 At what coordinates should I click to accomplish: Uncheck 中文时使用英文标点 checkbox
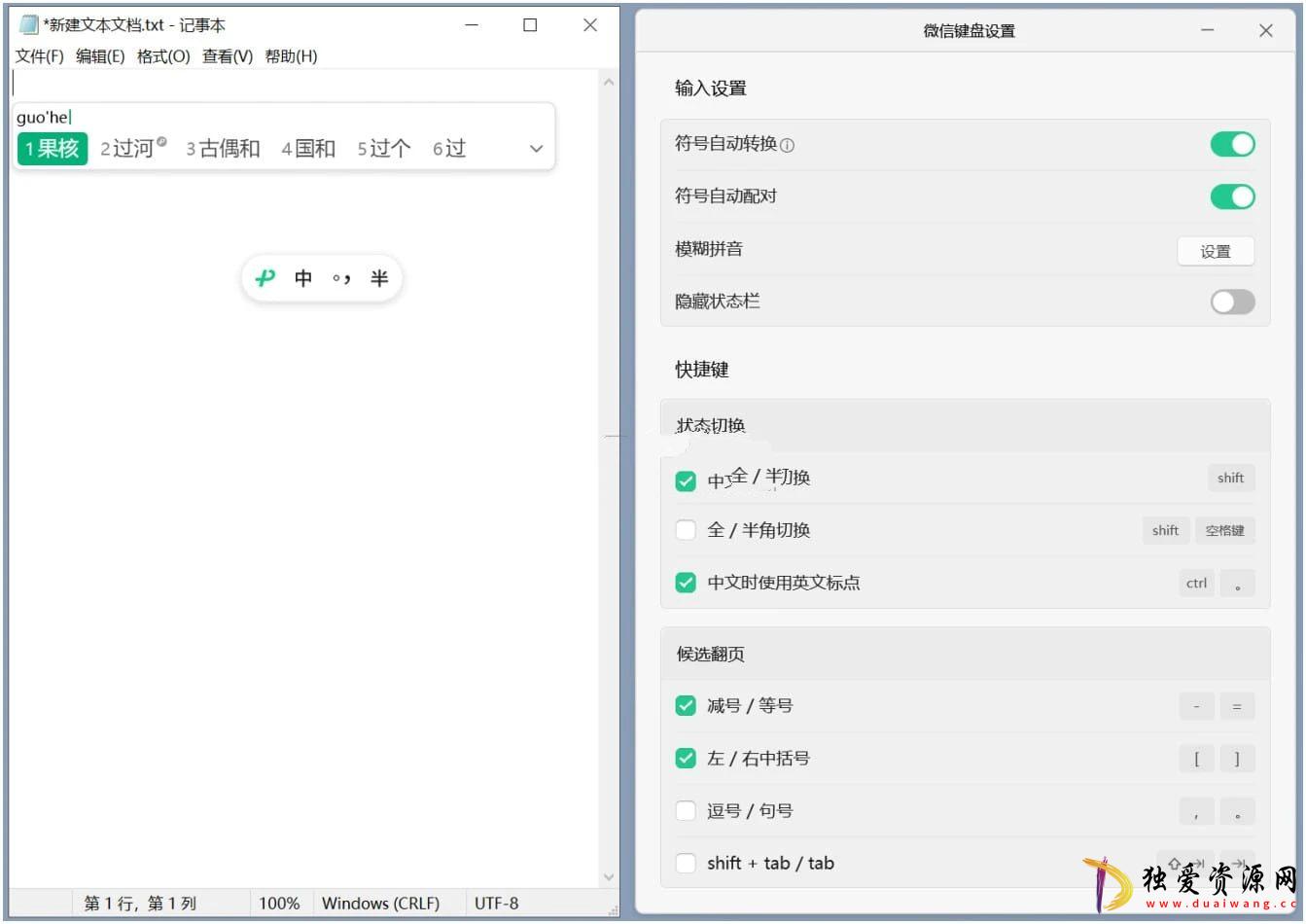point(686,583)
